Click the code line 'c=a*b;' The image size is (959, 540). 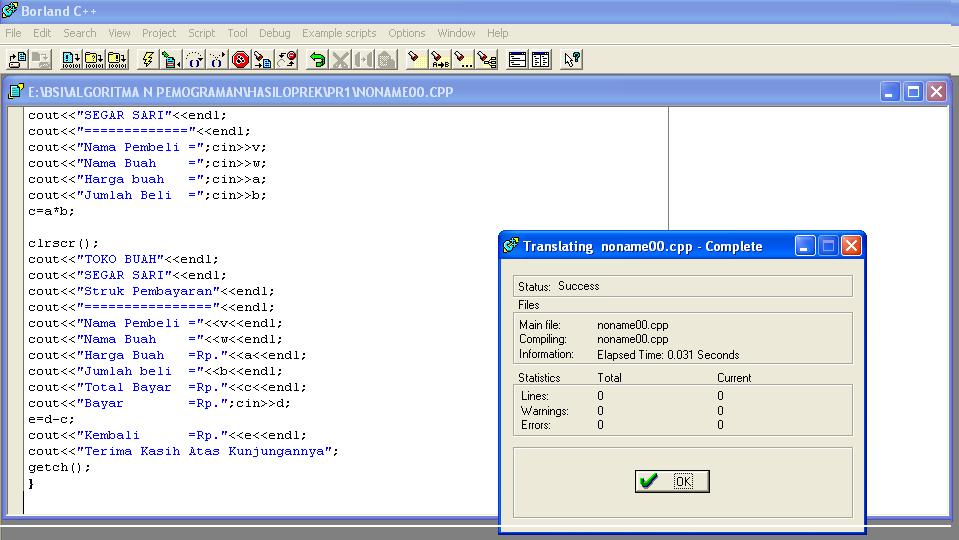click(x=51, y=211)
